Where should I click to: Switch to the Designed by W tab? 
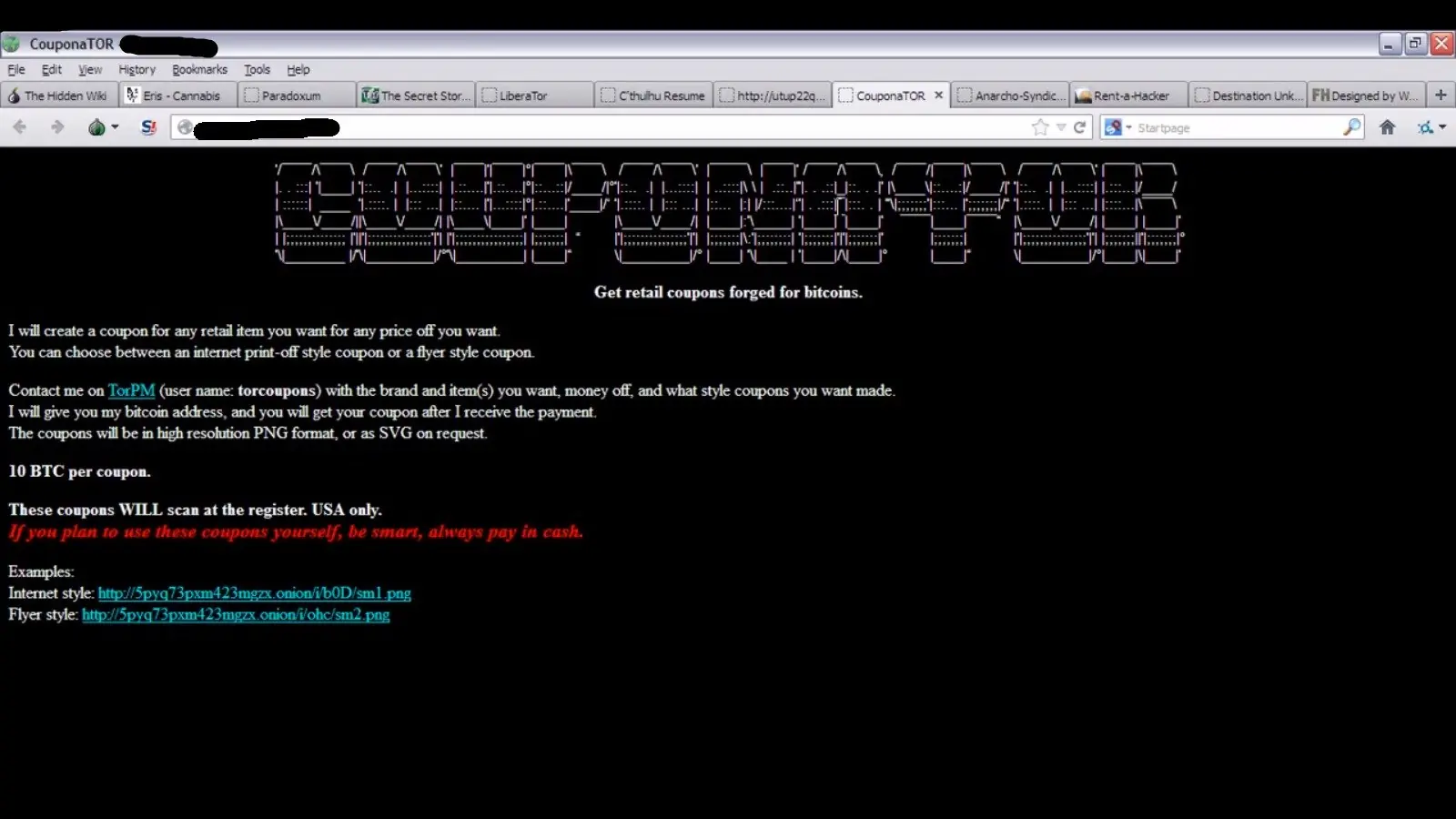pos(1366,96)
